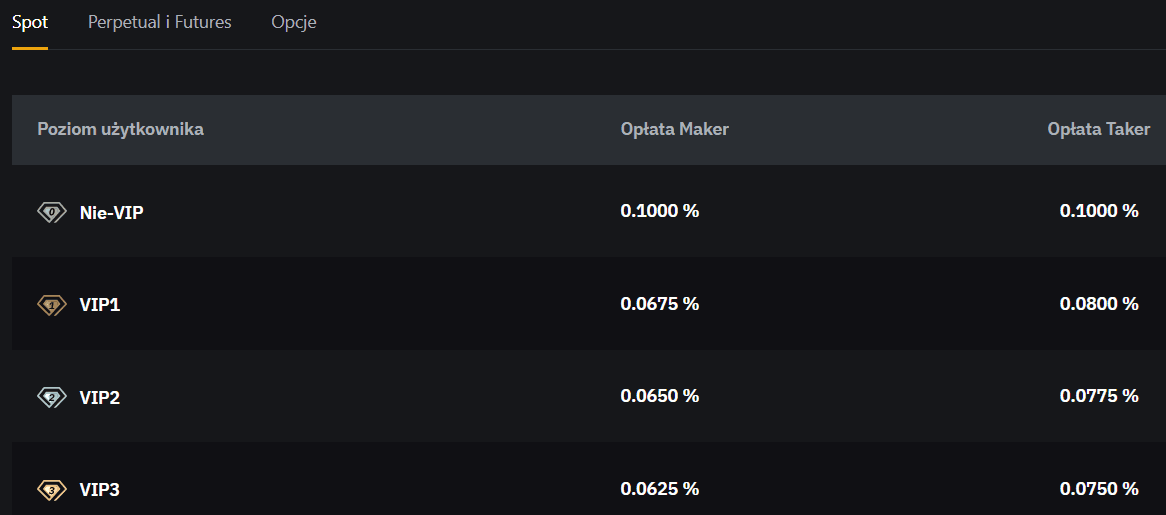The height and width of the screenshot is (515, 1166).
Task: Switch to the Spot tab
Action: (30, 22)
